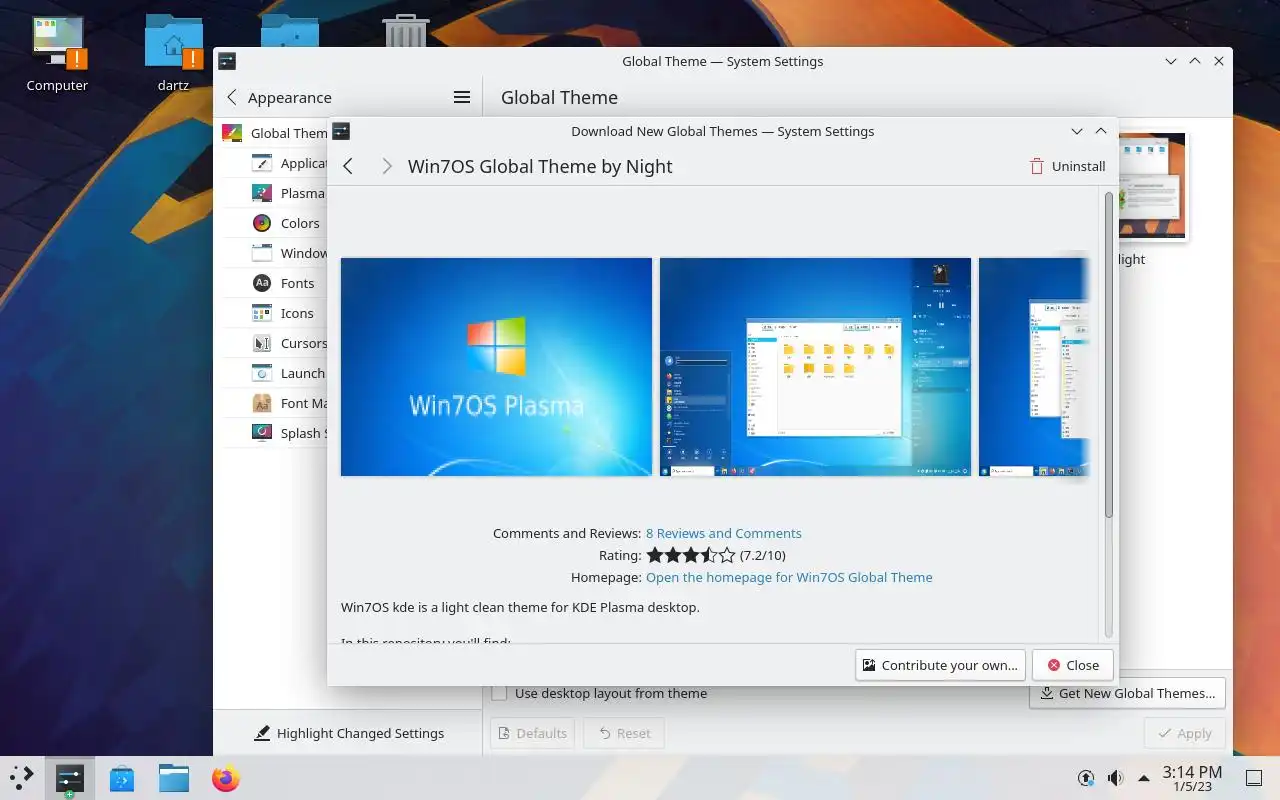Click the dialog vertical scrollbar
1280x800 pixels.
[1108, 355]
